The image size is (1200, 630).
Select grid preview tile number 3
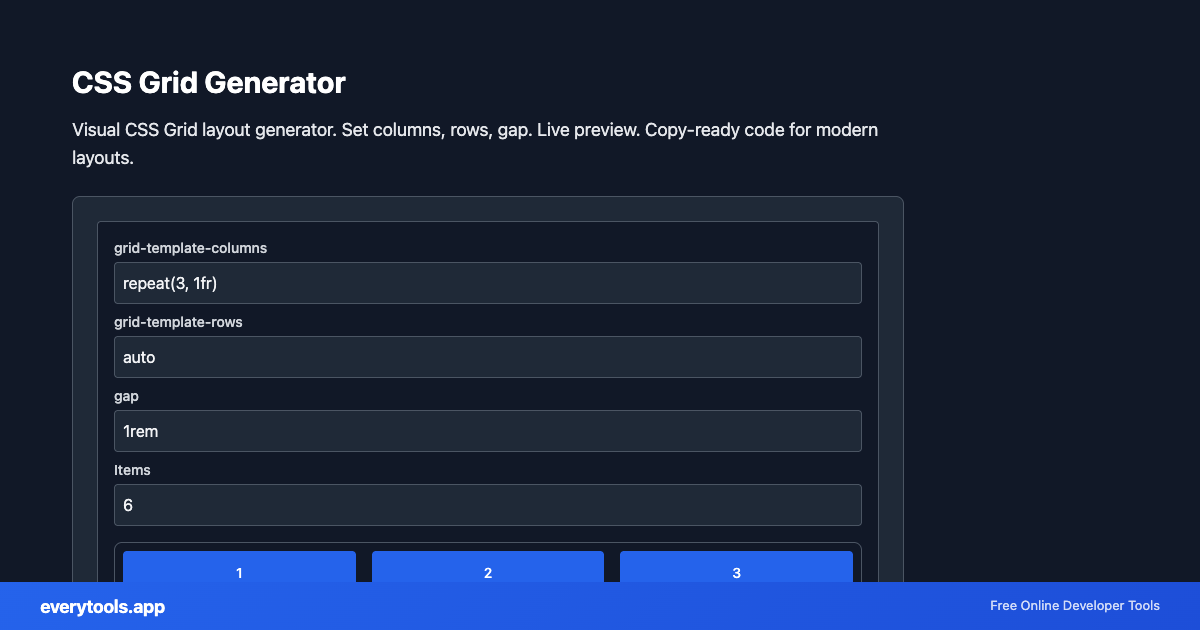[x=736, y=573]
